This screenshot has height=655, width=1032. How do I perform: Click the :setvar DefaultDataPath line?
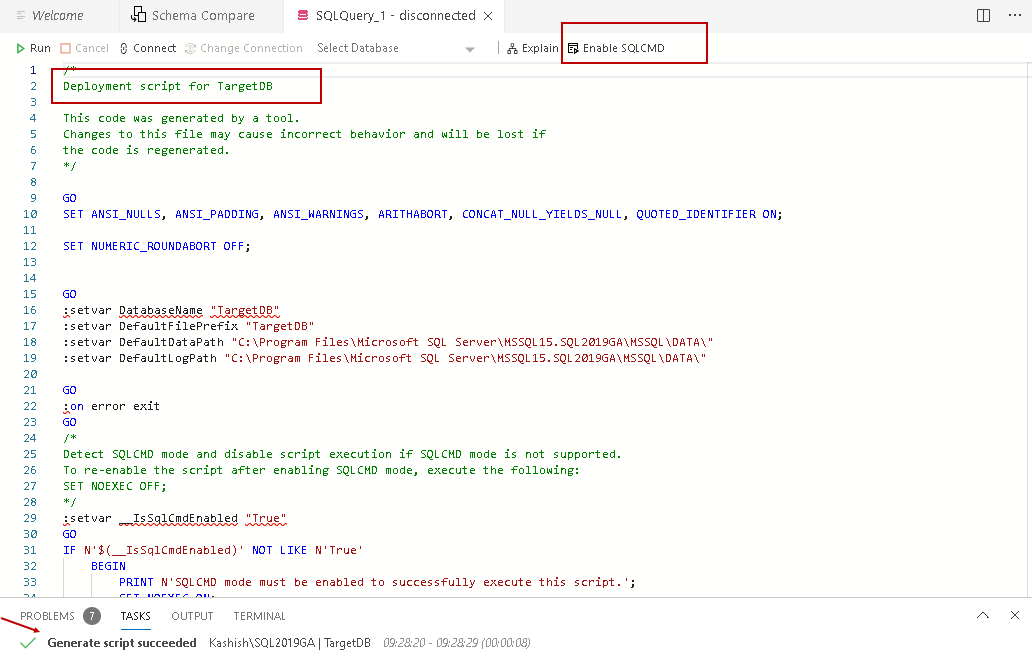(x=388, y=342)
